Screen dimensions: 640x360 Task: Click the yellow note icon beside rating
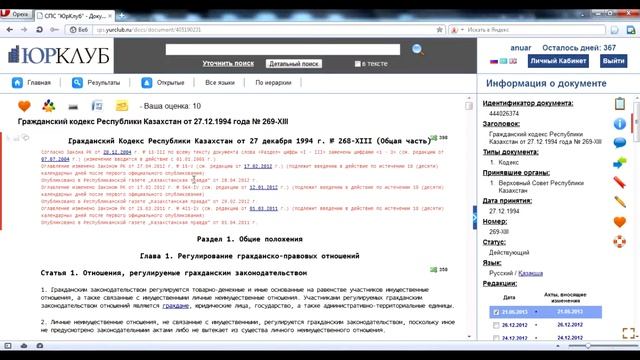122,106
